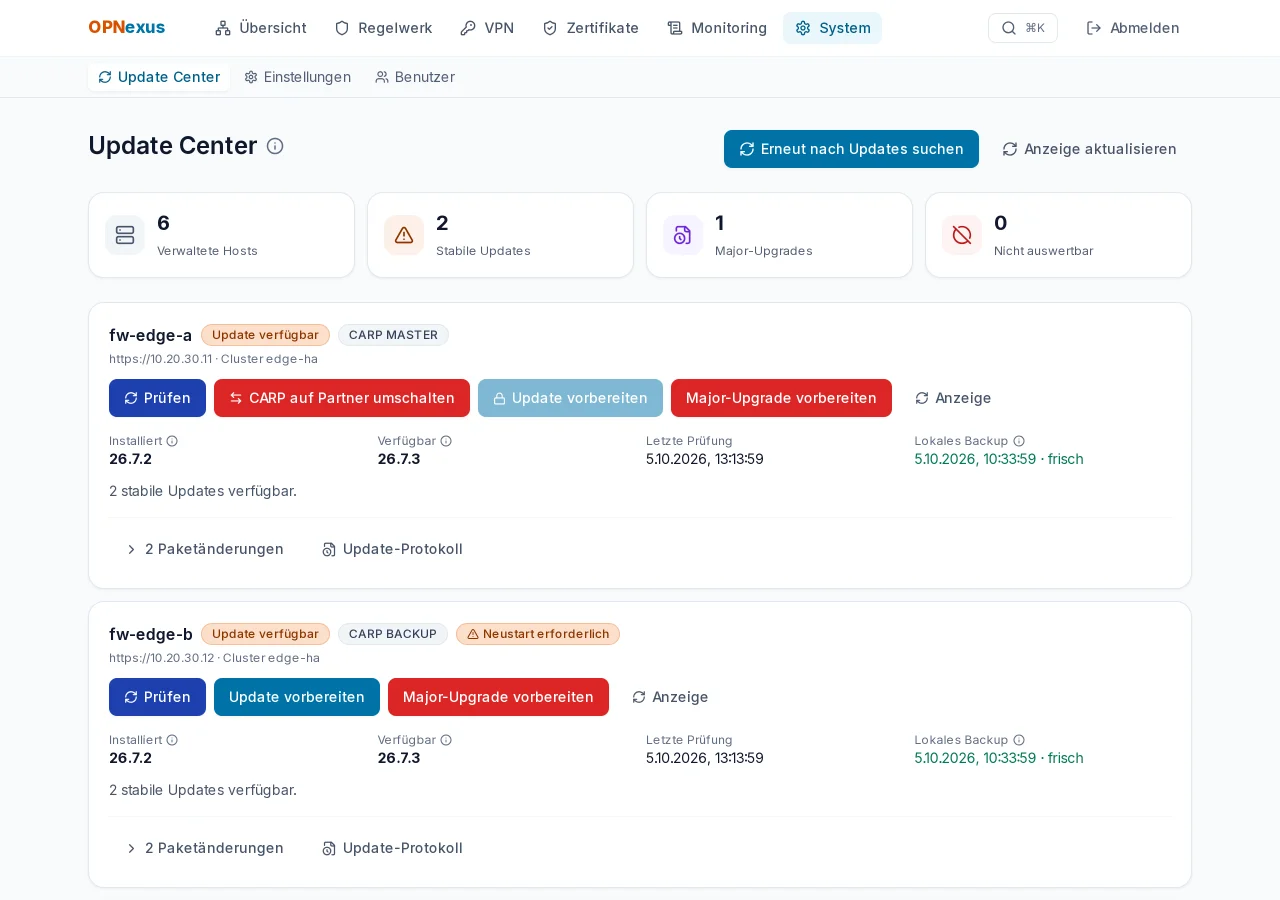1280x900 pixels.
Task: Open the Monitoring menu item
Action: click(x=717, y=28)
